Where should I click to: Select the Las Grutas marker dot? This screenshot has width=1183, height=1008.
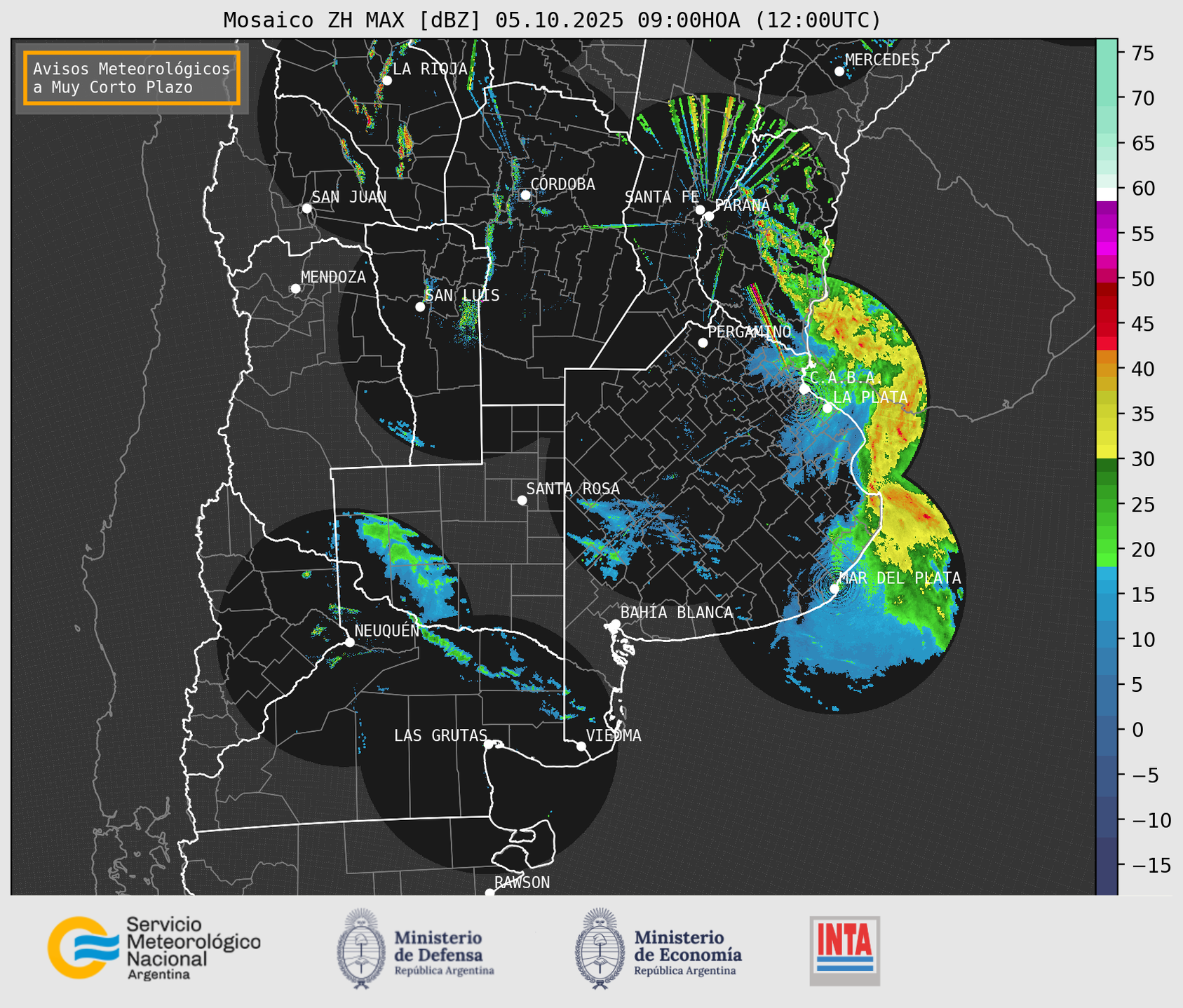tap(489, 744)
